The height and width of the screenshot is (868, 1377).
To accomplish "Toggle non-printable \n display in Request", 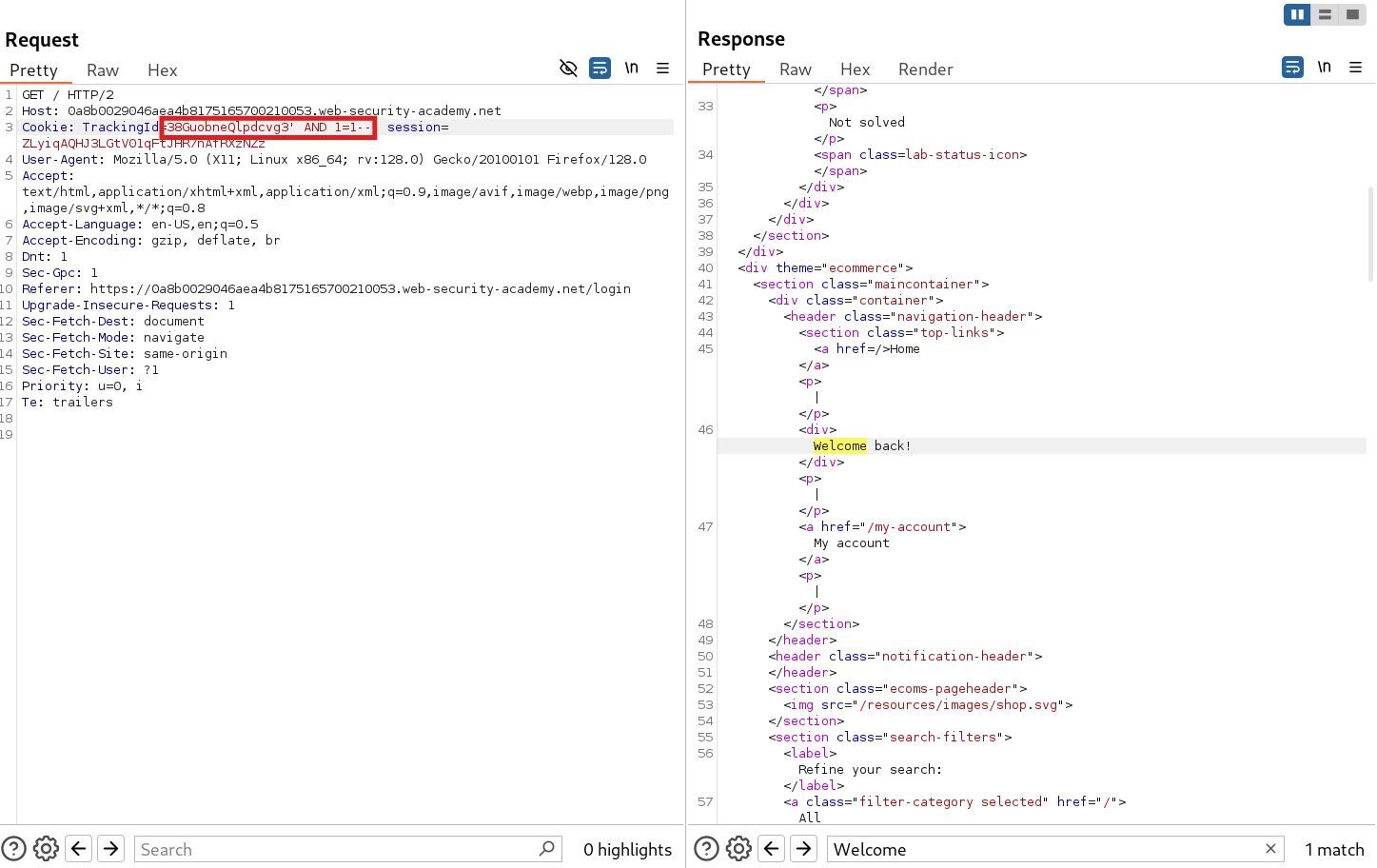I will click(x=632, y=69).
